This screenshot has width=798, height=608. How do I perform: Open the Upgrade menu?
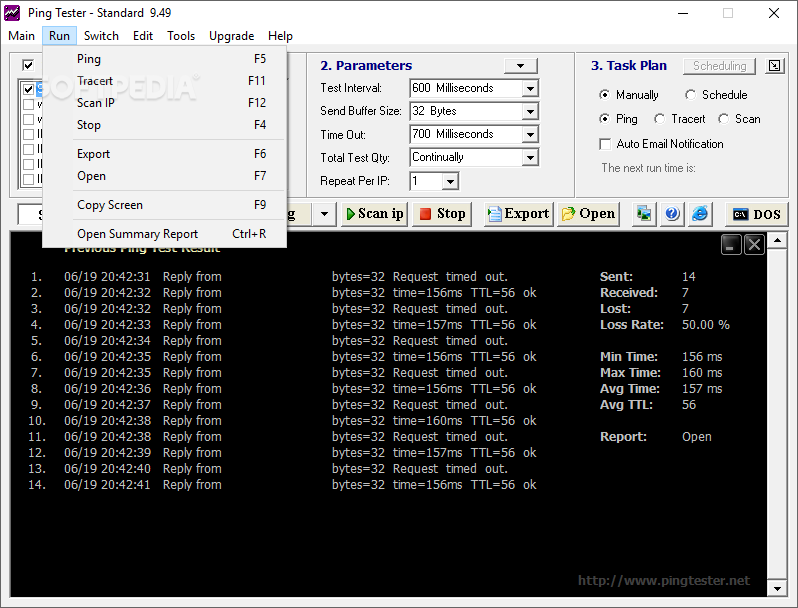[232, 36]
